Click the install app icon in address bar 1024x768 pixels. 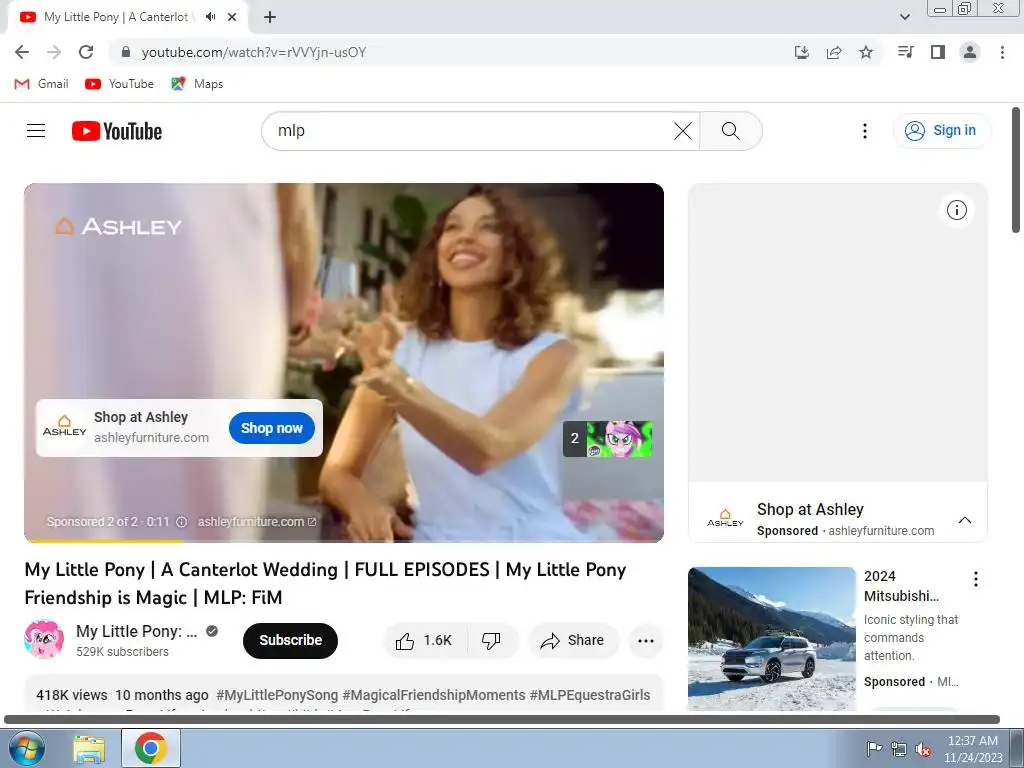pyautogui.click(x=801, y=52)
